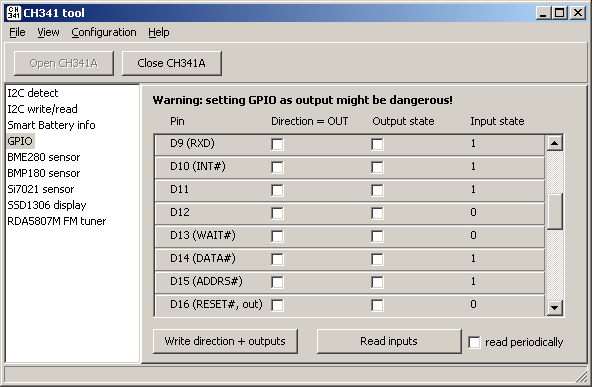This screenshot has width=592, height=387.
Task: Click the pin list scrollbar thumb
Action: (555, 211)
